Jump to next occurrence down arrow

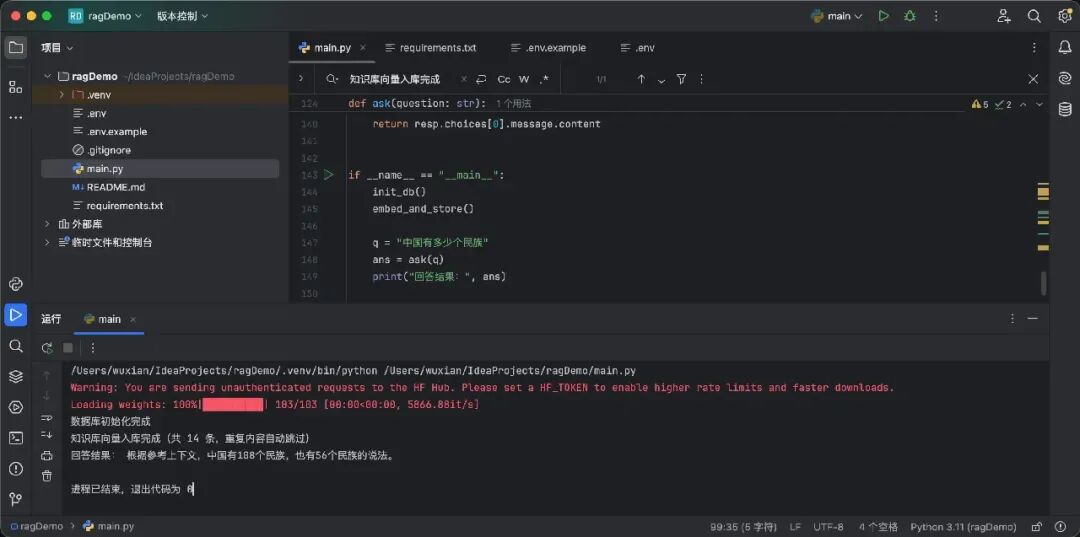pyautogui.click(x=661, y=80)
